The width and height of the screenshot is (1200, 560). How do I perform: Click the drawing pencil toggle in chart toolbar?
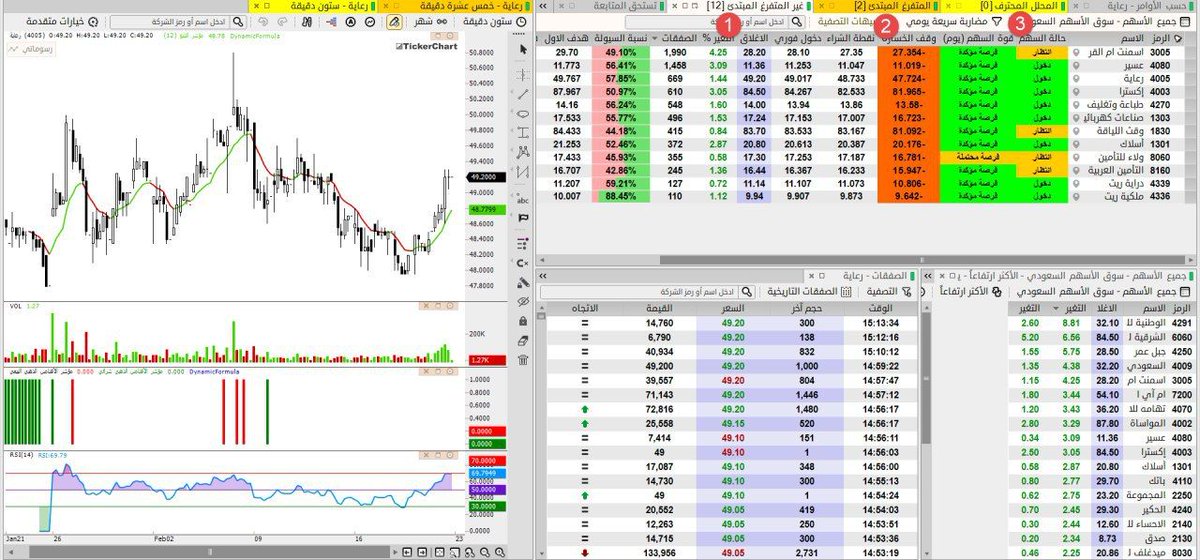point(393,21)
